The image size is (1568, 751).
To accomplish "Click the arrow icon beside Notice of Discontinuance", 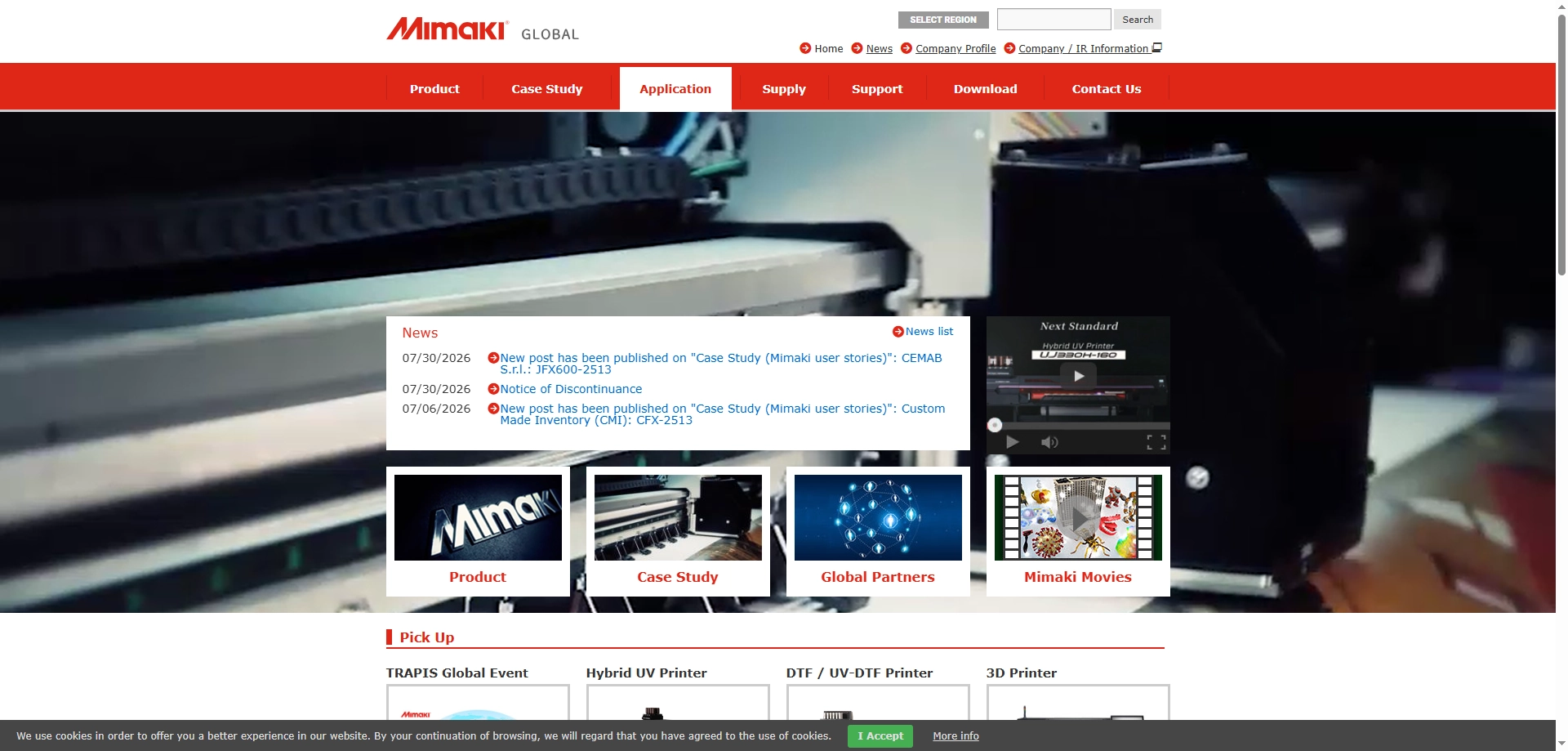I will click(x=493, y=389).
